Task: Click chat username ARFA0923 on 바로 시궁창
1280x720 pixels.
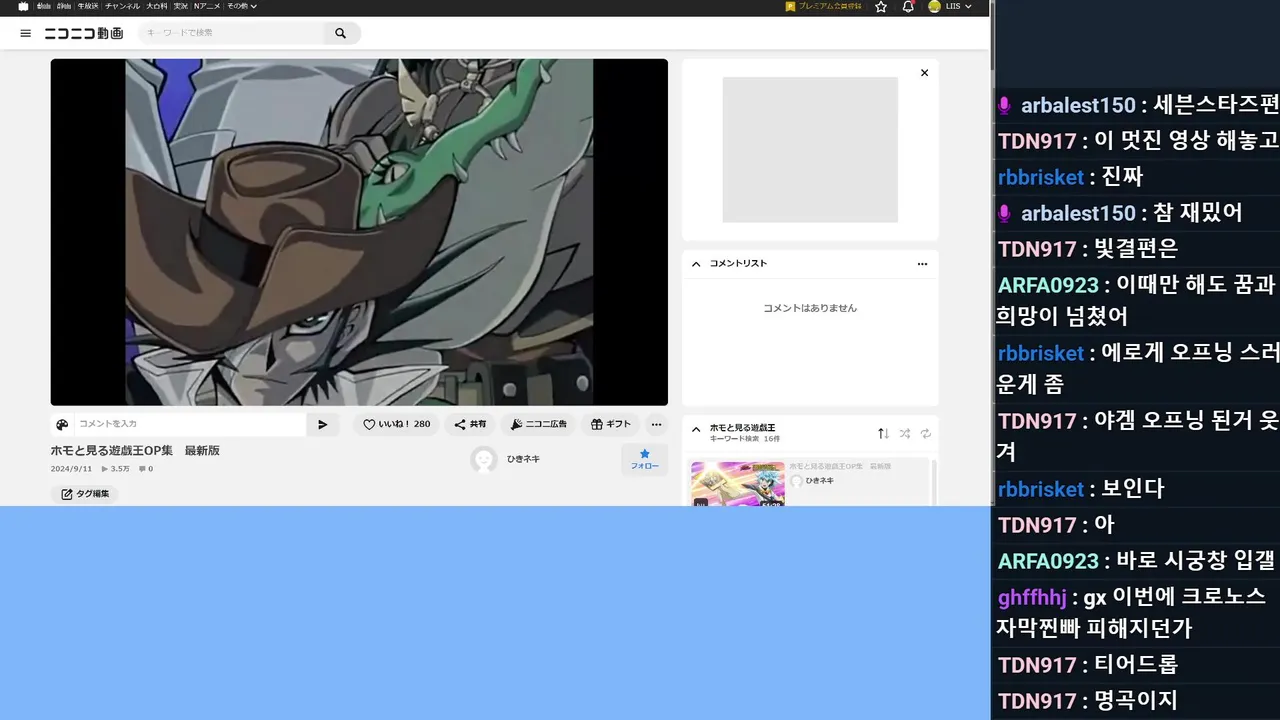Action: click(1048, 561)
